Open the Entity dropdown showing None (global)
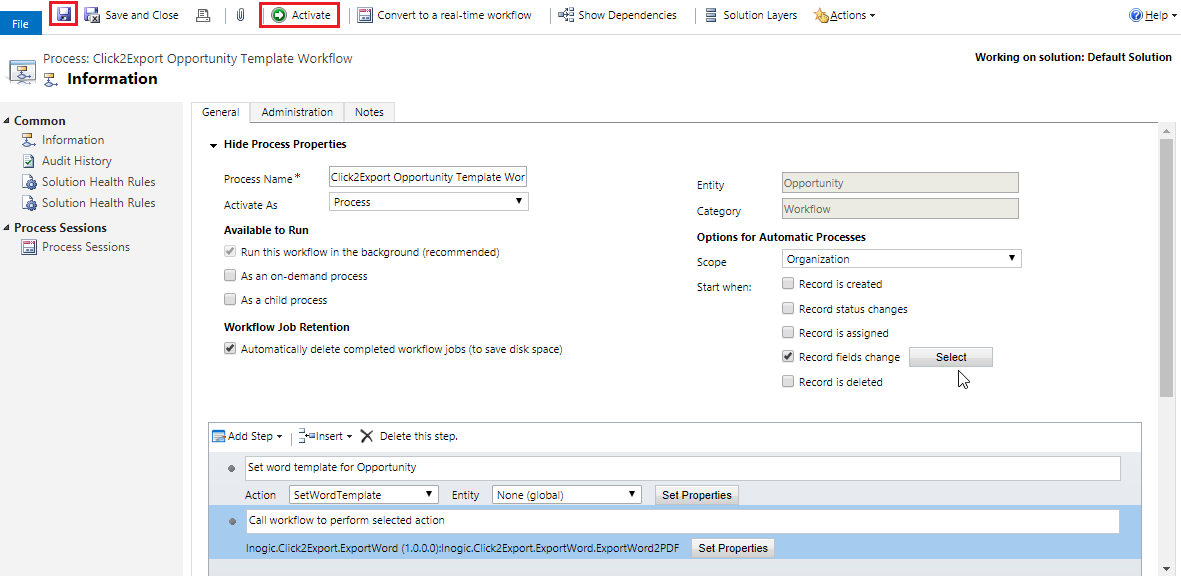The width and height of the screenshot is (1181, 576). [566, 495]
